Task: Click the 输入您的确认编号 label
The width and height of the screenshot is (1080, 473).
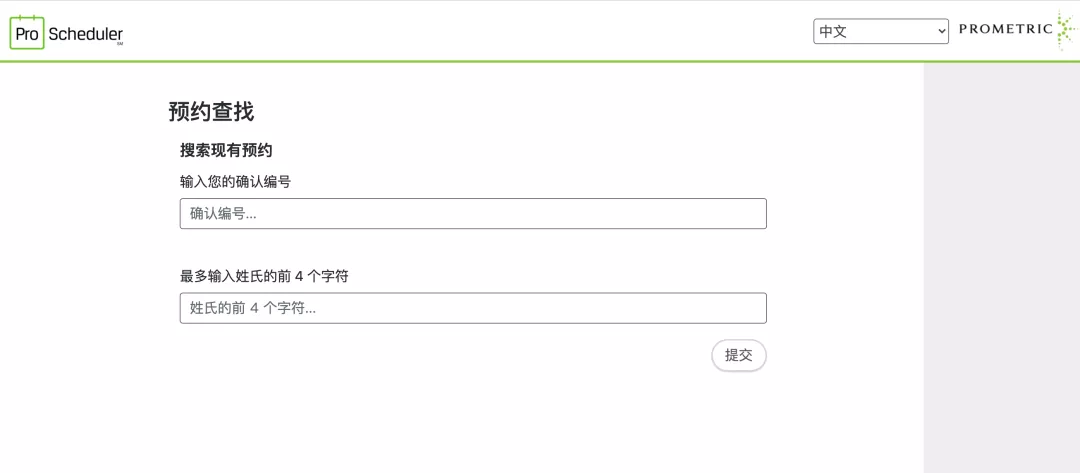Action: [x=235, y=181]
